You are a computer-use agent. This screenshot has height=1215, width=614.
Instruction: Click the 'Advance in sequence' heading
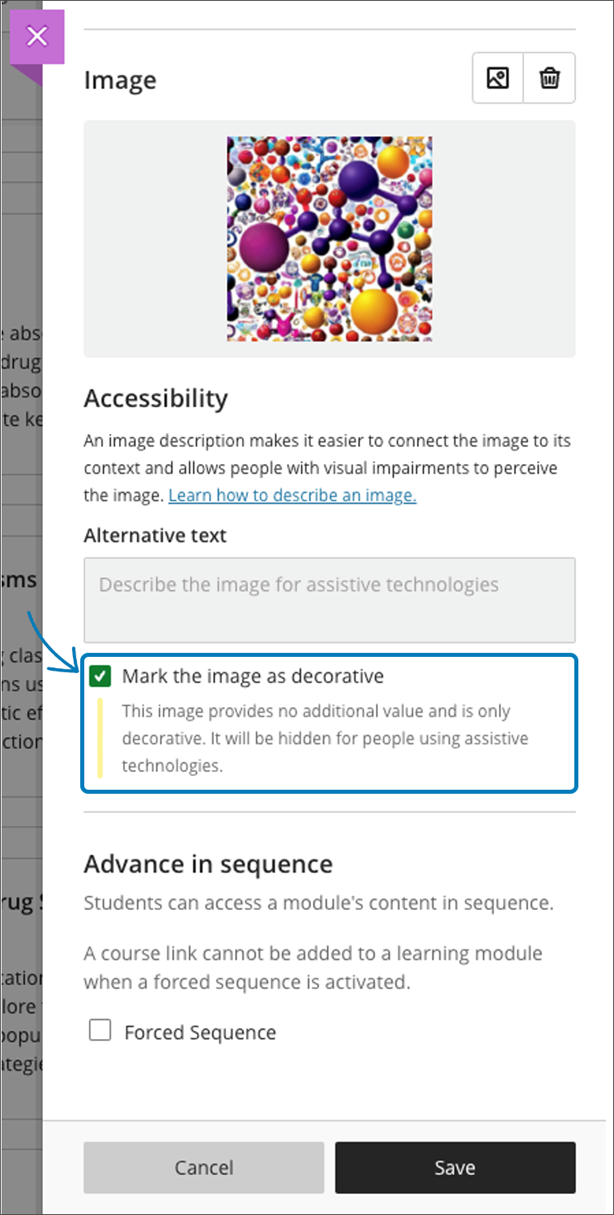point(208,864)
